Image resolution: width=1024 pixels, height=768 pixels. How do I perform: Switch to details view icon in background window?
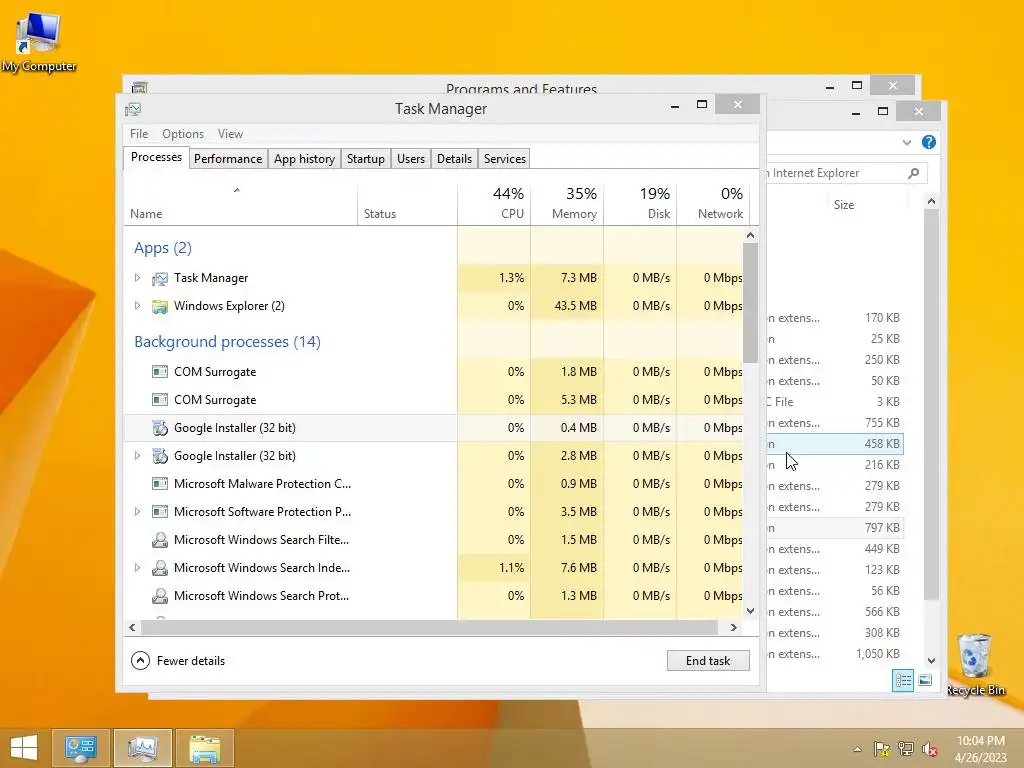[x=903, y=681]
